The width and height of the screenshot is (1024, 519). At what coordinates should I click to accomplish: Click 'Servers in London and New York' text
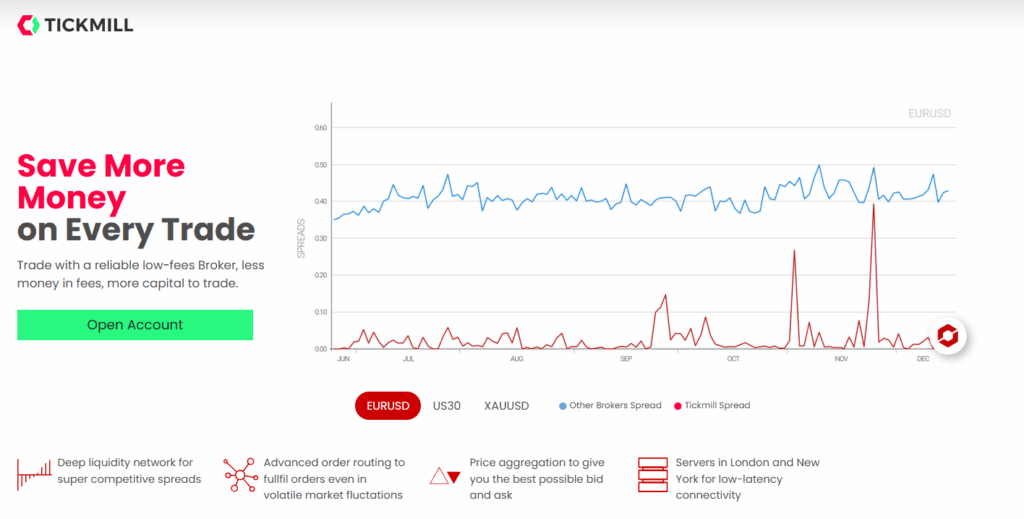point(748,479)
